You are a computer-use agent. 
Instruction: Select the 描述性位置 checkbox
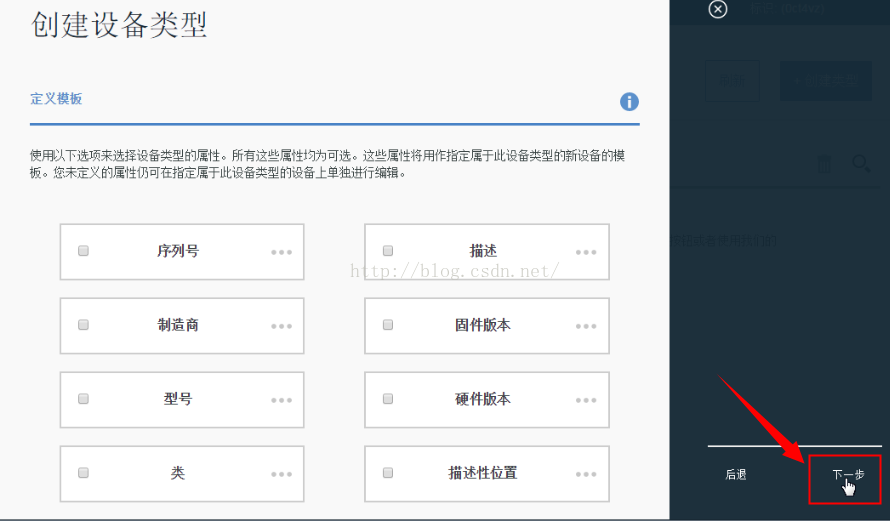pyautogui.click(x=388, y=473)
